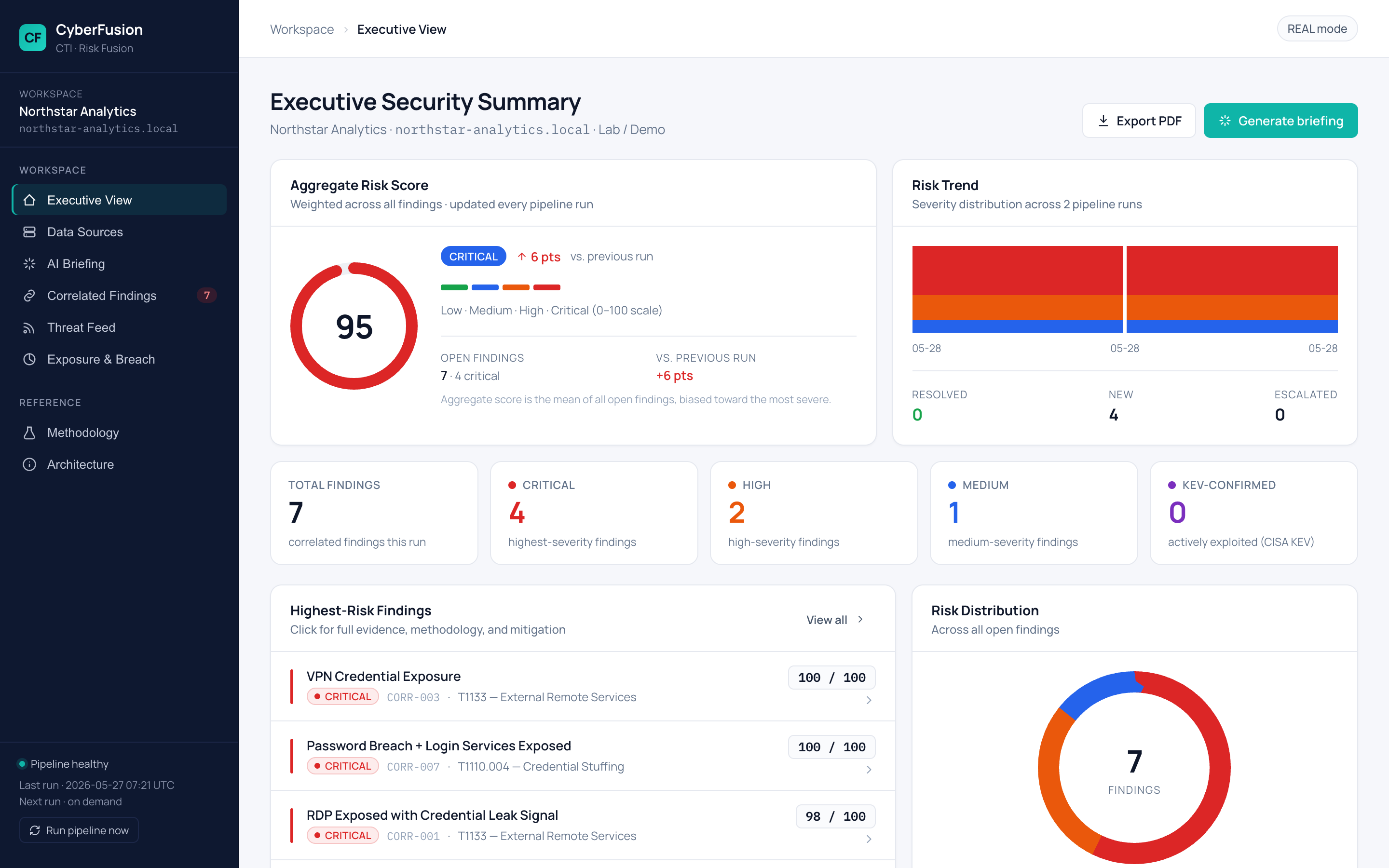Expand the RDP Exposed finding chevron

[x=869, y=839]
